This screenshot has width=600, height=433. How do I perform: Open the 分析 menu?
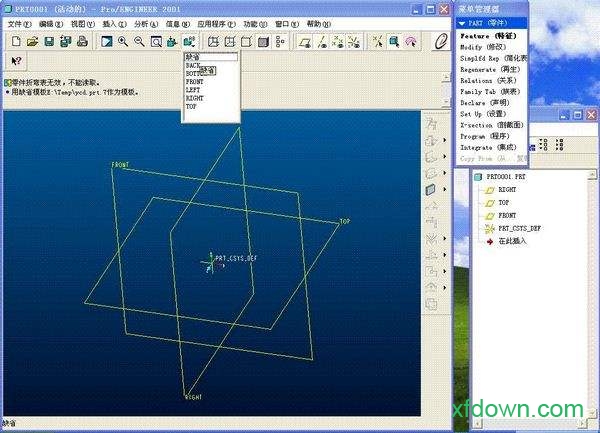[146, 24]
